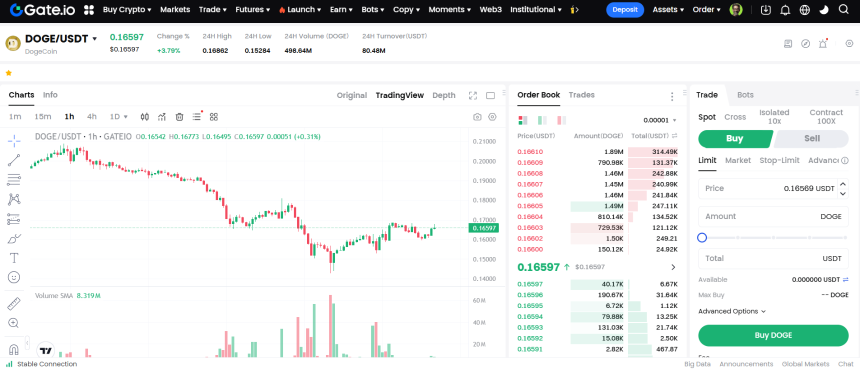Open the app download icon in header

(766, 10)
